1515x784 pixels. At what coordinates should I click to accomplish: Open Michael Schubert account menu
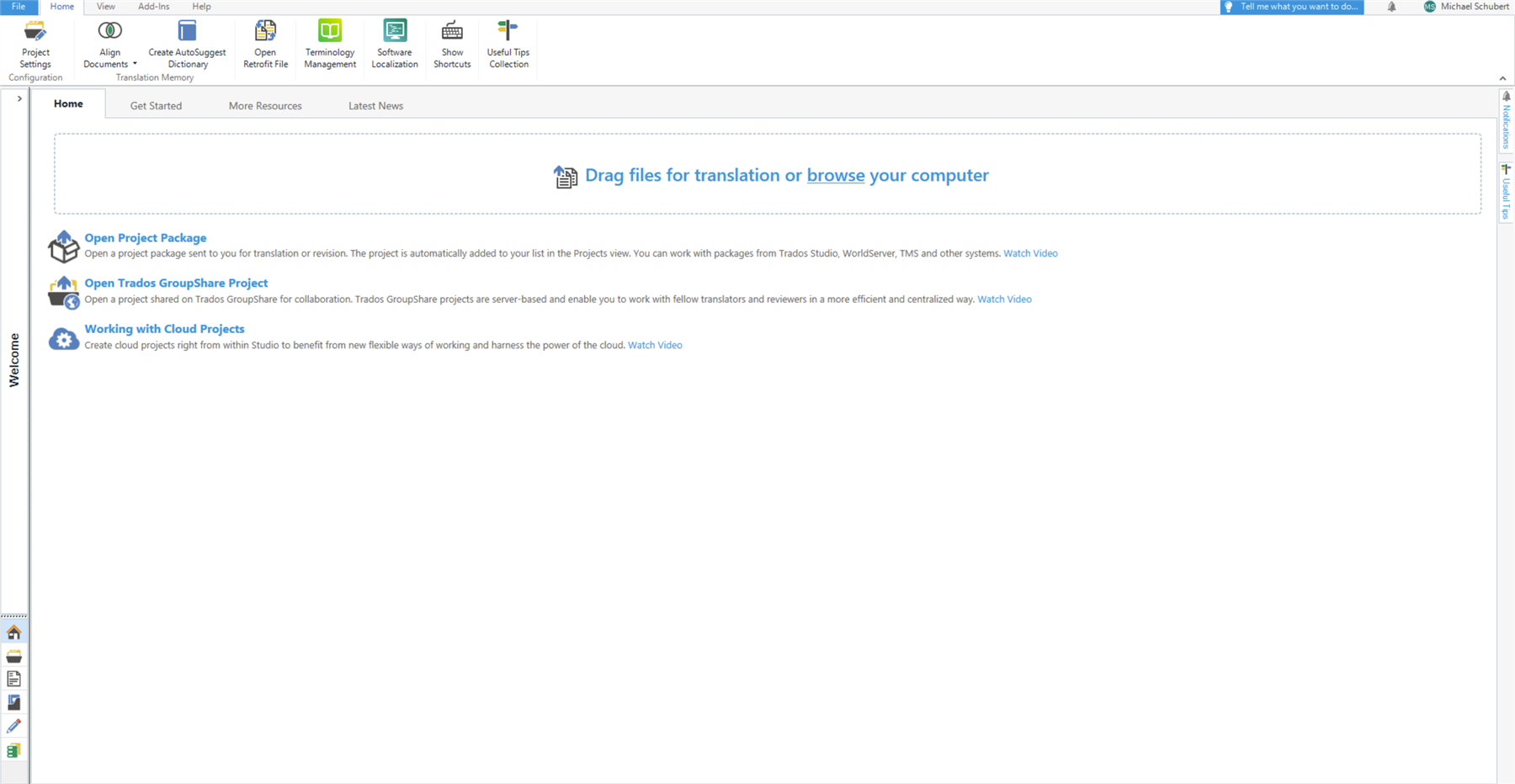1465,7
